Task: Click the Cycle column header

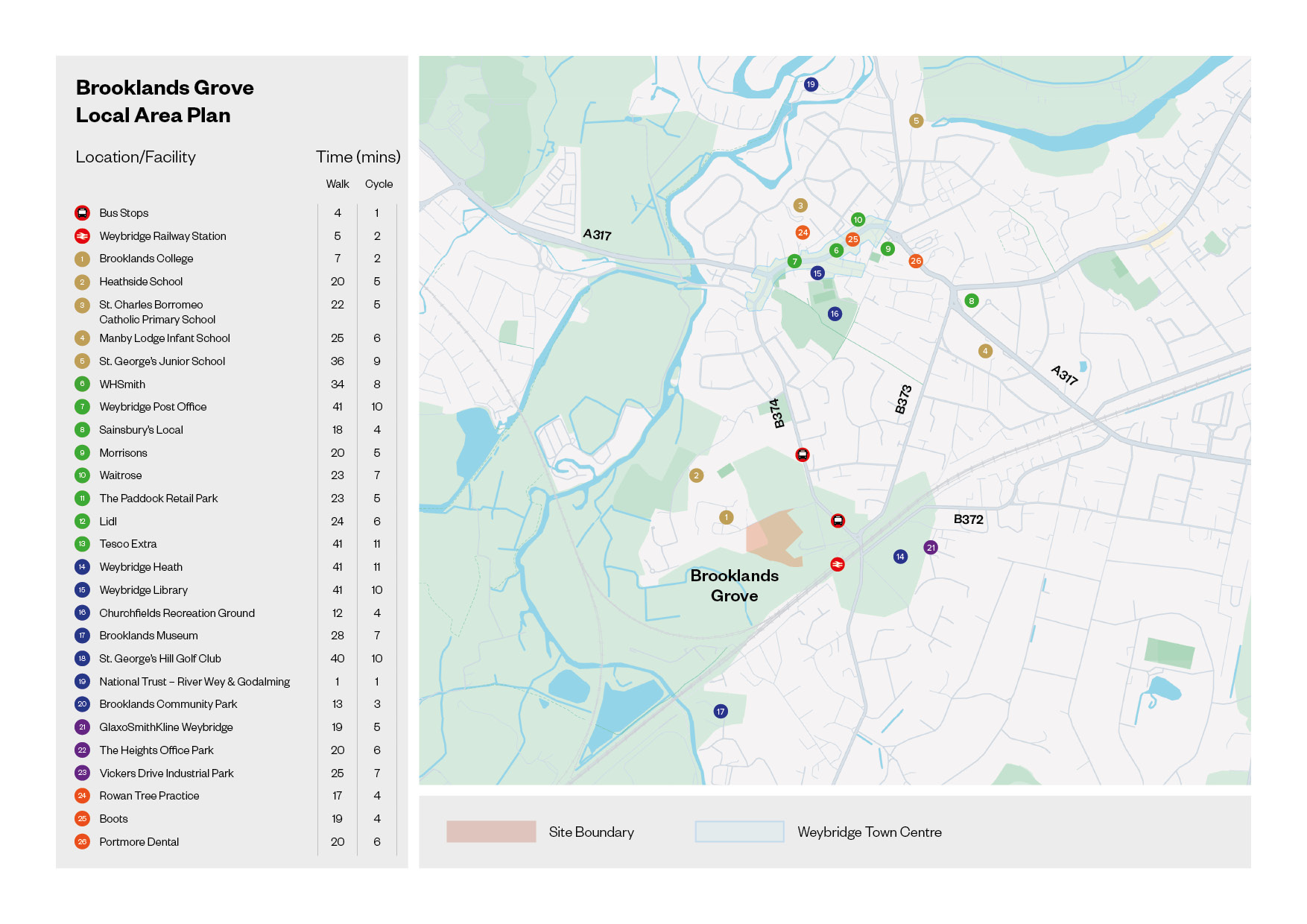Action: pos(379,184)
